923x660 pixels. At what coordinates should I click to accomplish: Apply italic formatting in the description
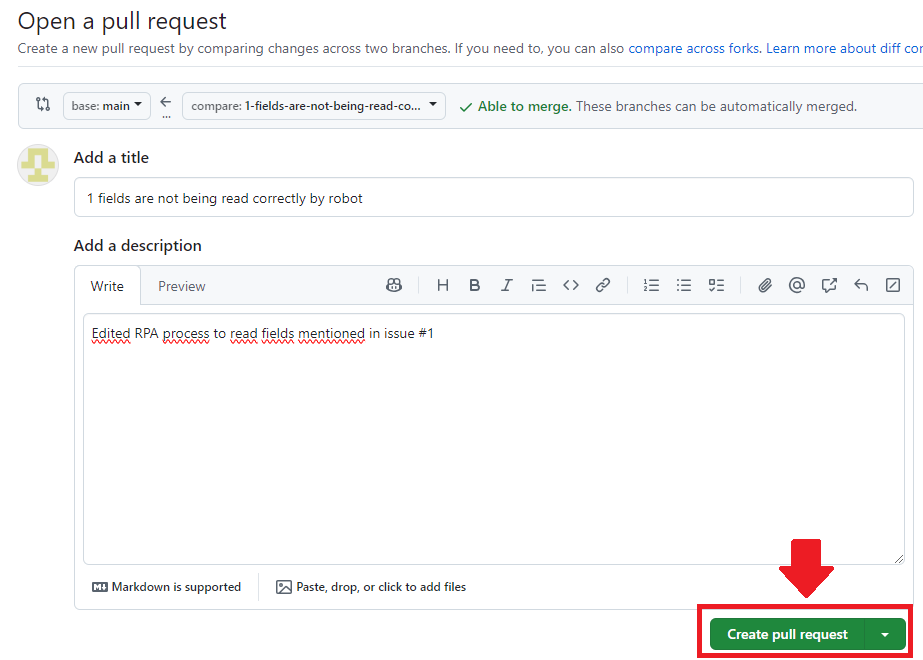tap(507, 285)
